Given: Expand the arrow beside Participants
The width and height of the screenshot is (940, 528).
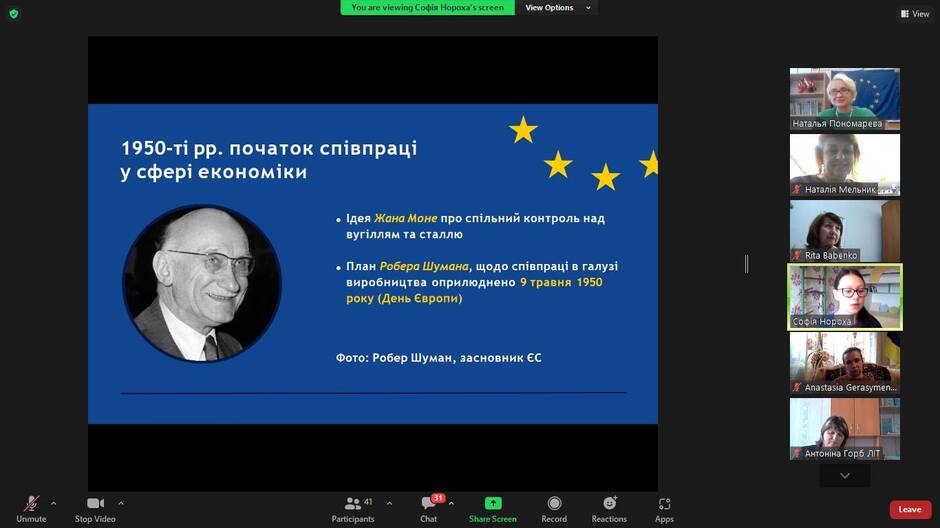Looking at the screenshot, I should [390, 503].
